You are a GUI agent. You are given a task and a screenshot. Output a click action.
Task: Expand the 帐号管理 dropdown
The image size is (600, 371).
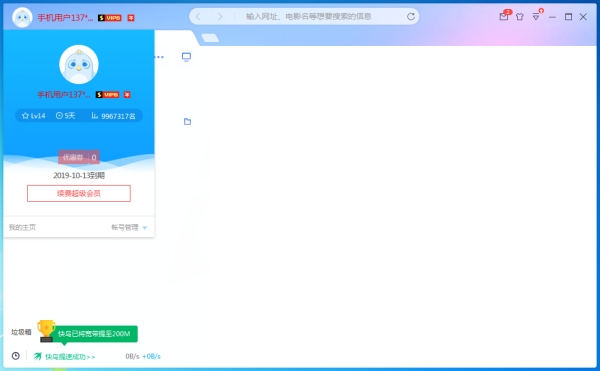[129, 228]
